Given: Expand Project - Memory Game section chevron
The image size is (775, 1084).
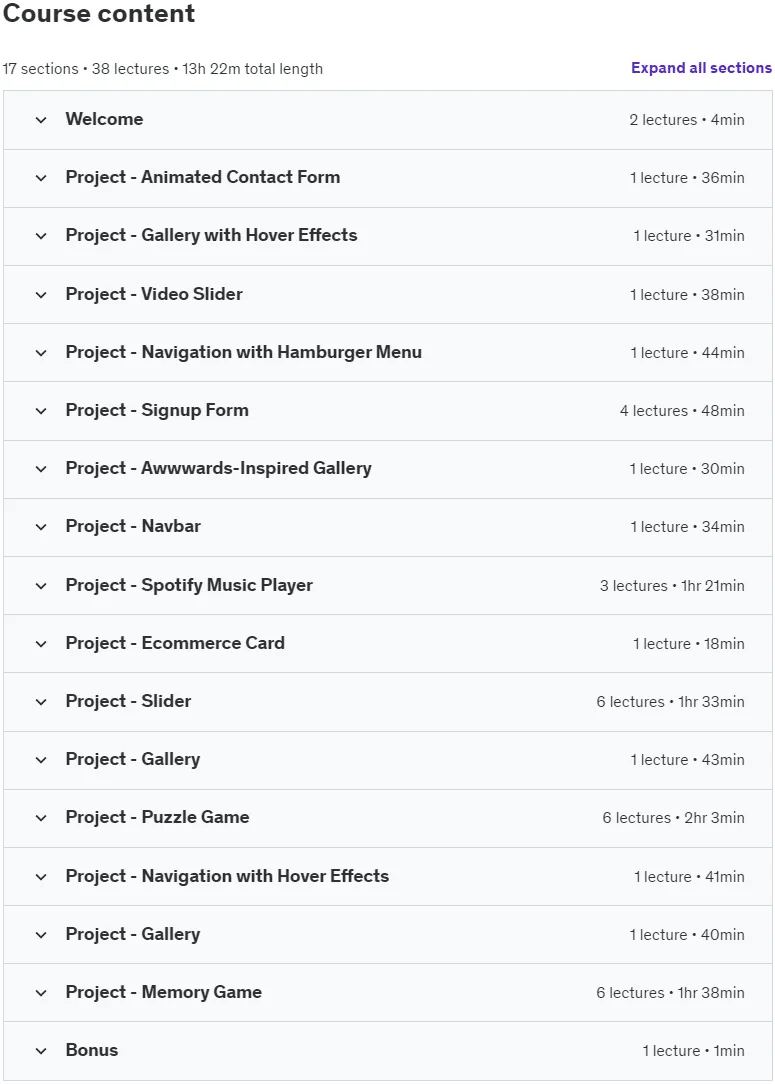Looking at the screenshot, I should [41, 993].
